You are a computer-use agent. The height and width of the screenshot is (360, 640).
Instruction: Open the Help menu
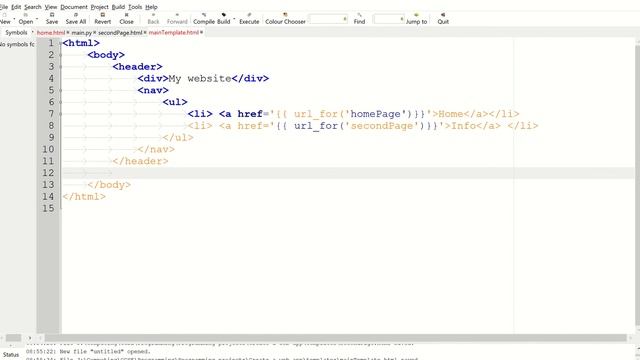coord(151,7)
